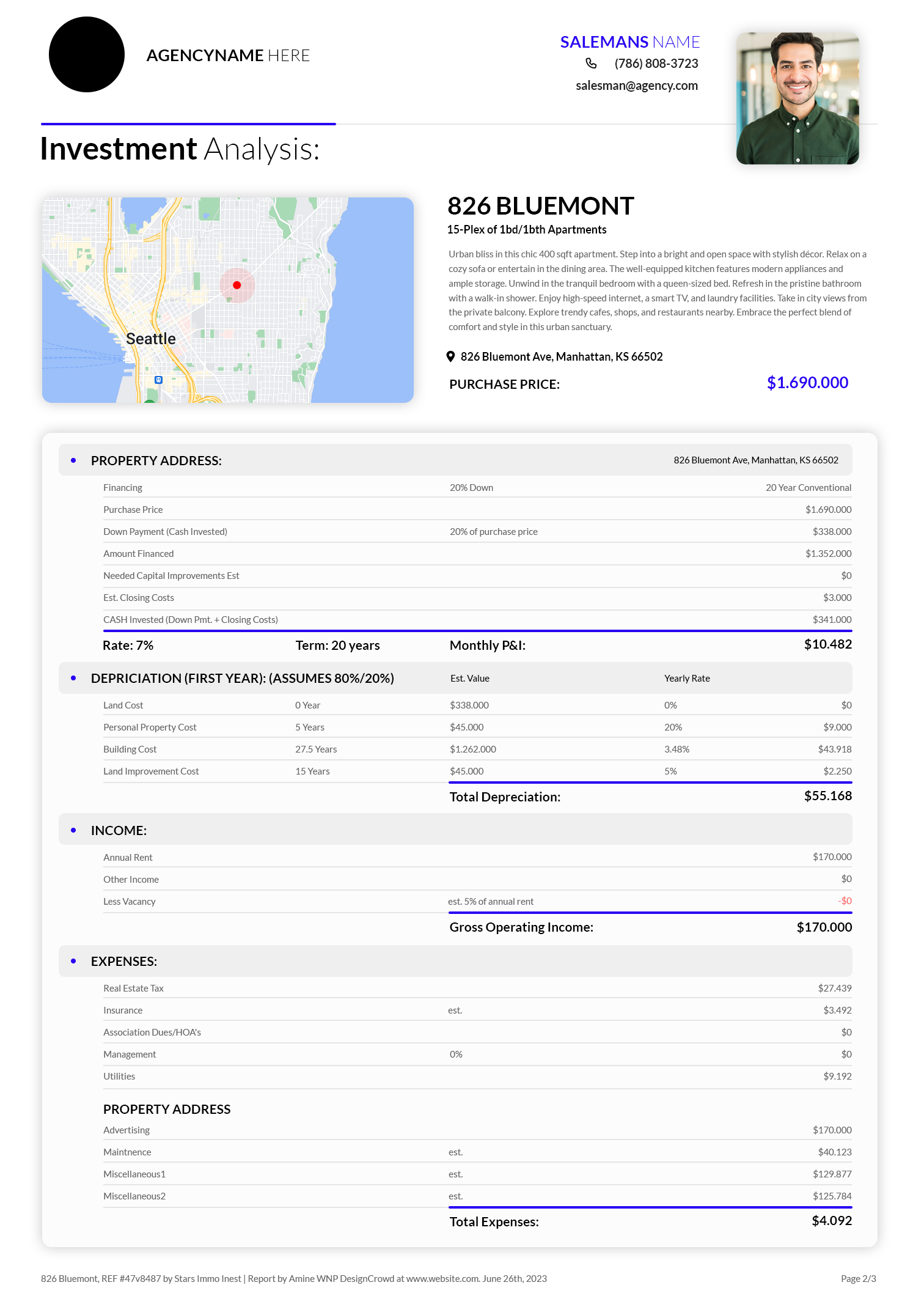This screenshot has height=1307, width=924.
Task: Click the blue transit icon on the map
Action: point(158,380)
